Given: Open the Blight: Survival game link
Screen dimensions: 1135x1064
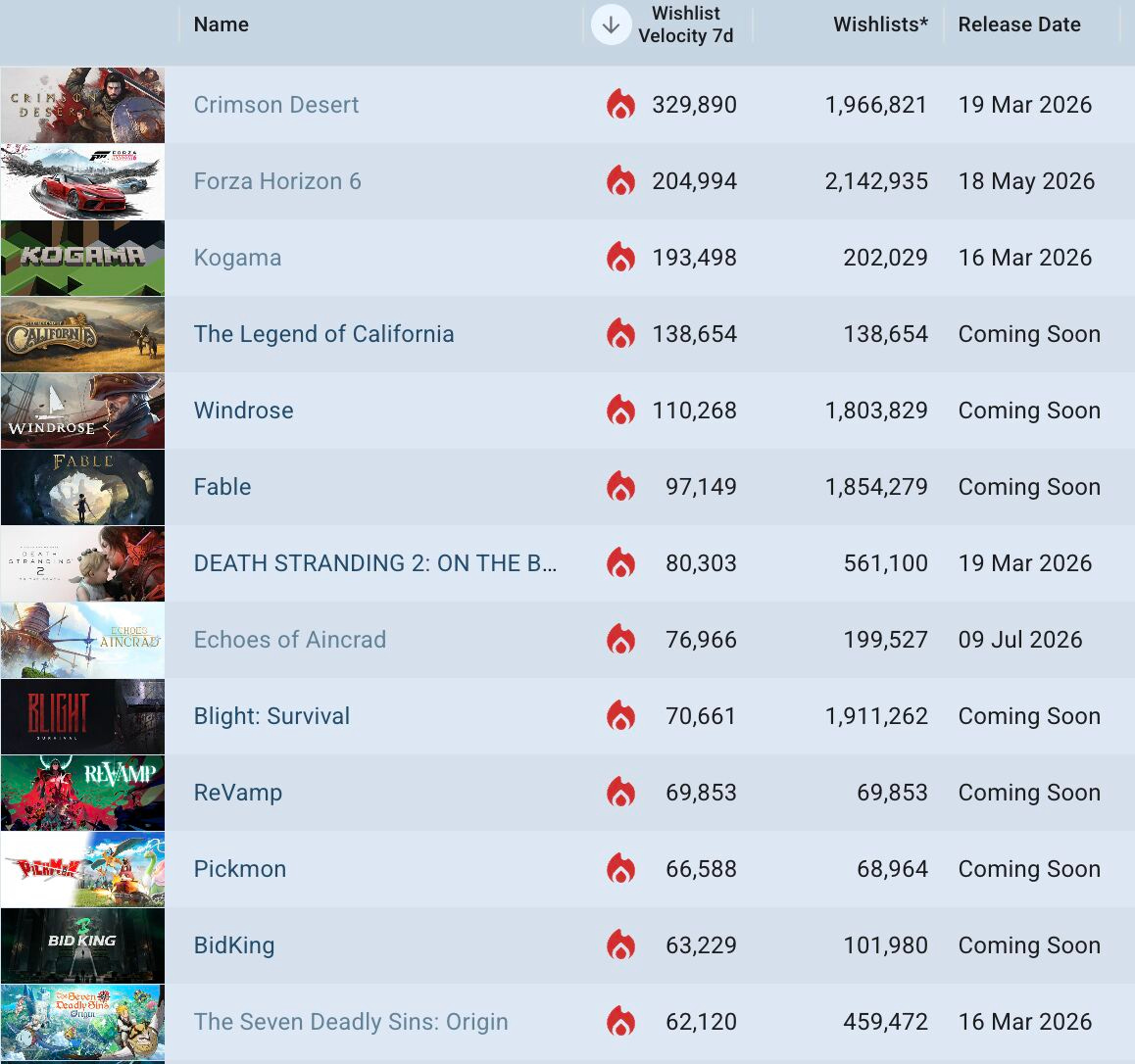Looking at the screenshot, I should (x=271, y=716).
